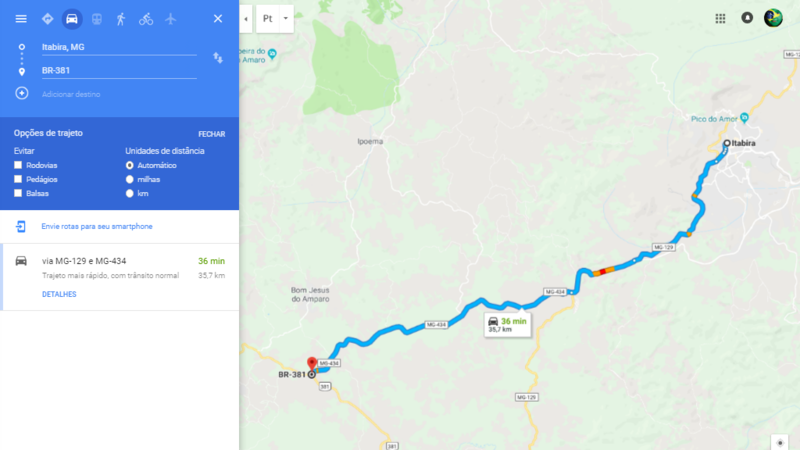
Task: Close route options with FECHAR
Action: 212,134
